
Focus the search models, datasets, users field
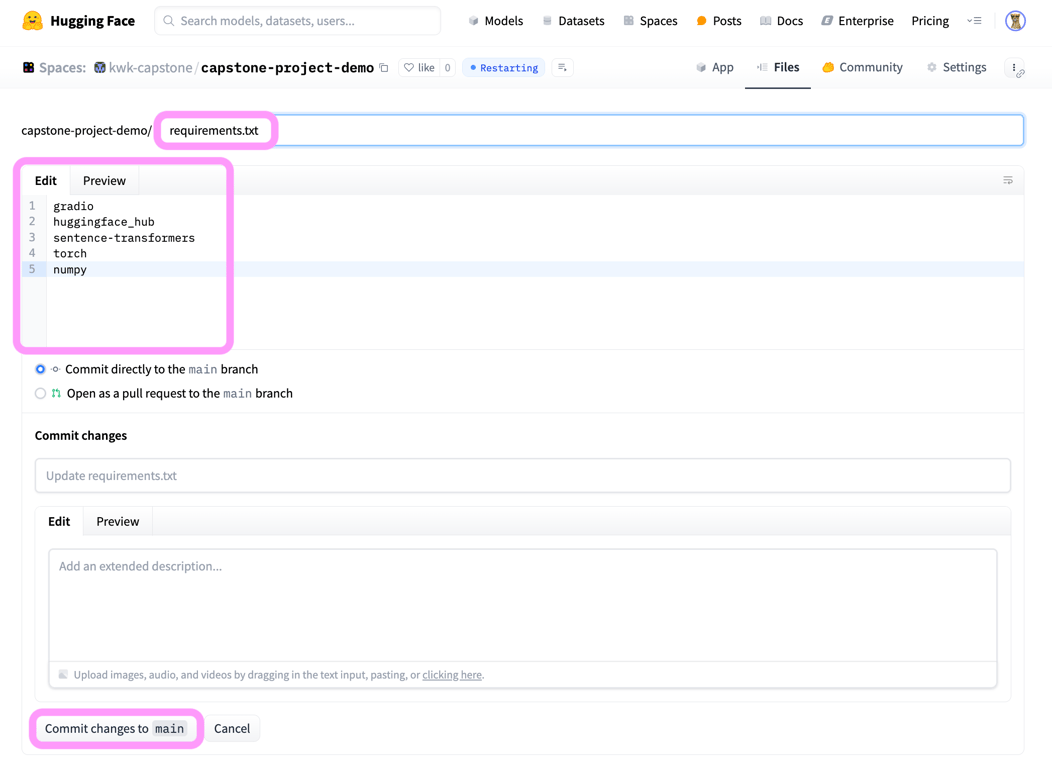(x=298, y=21)
